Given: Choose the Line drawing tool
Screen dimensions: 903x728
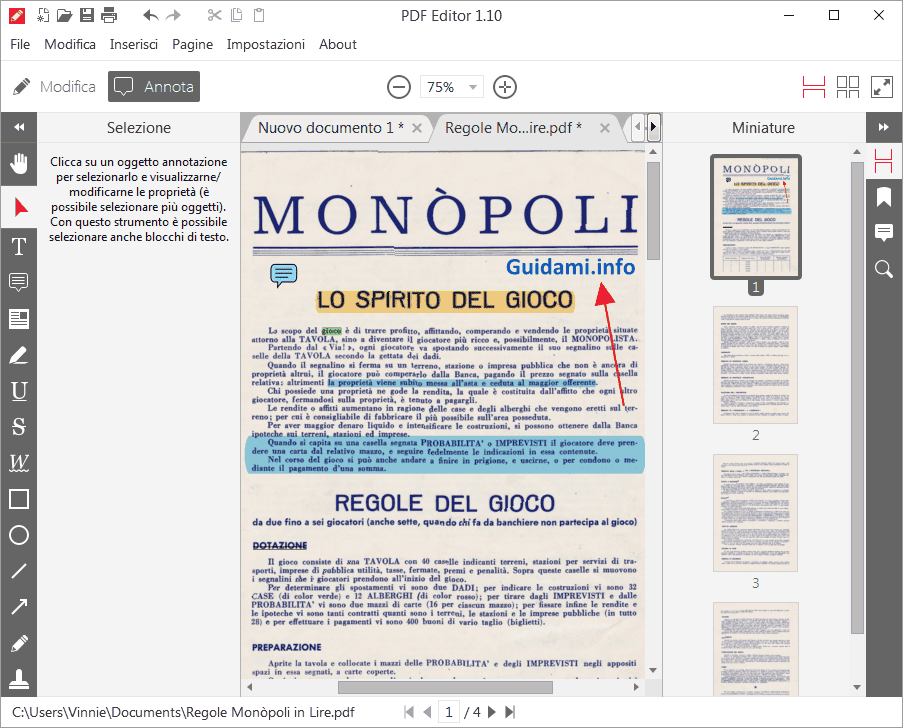Looking at the screenshot, I should coord(19,571).
